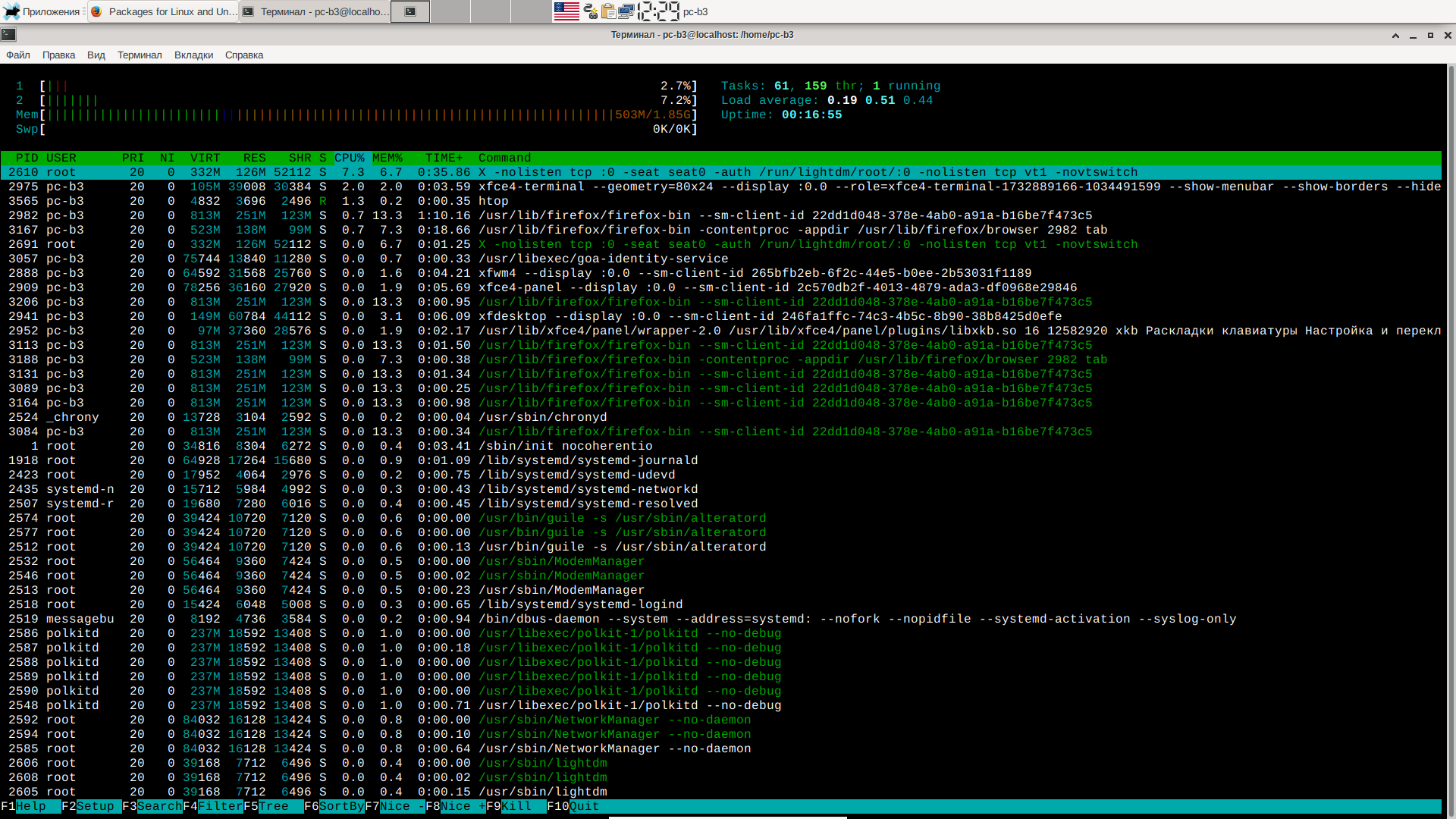
Task: Sort by the RES column header
Action: (255, 158)
